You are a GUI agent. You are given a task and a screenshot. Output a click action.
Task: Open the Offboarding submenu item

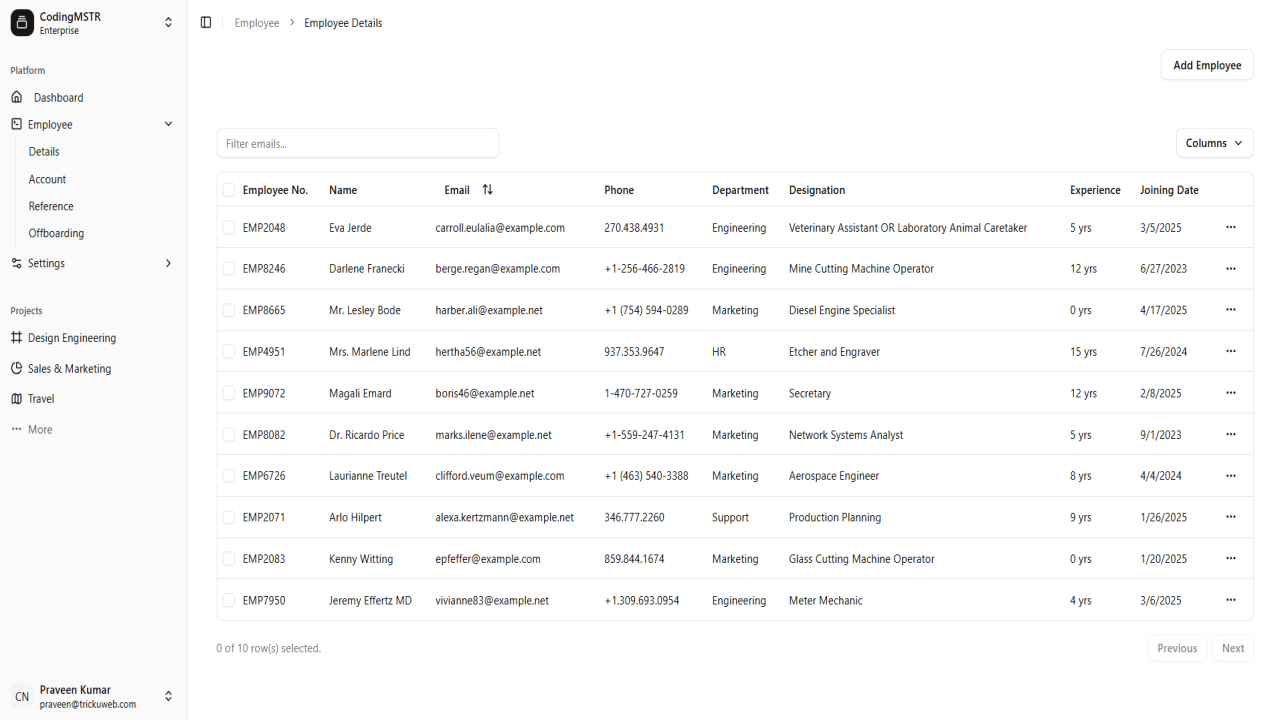(56, 233)
